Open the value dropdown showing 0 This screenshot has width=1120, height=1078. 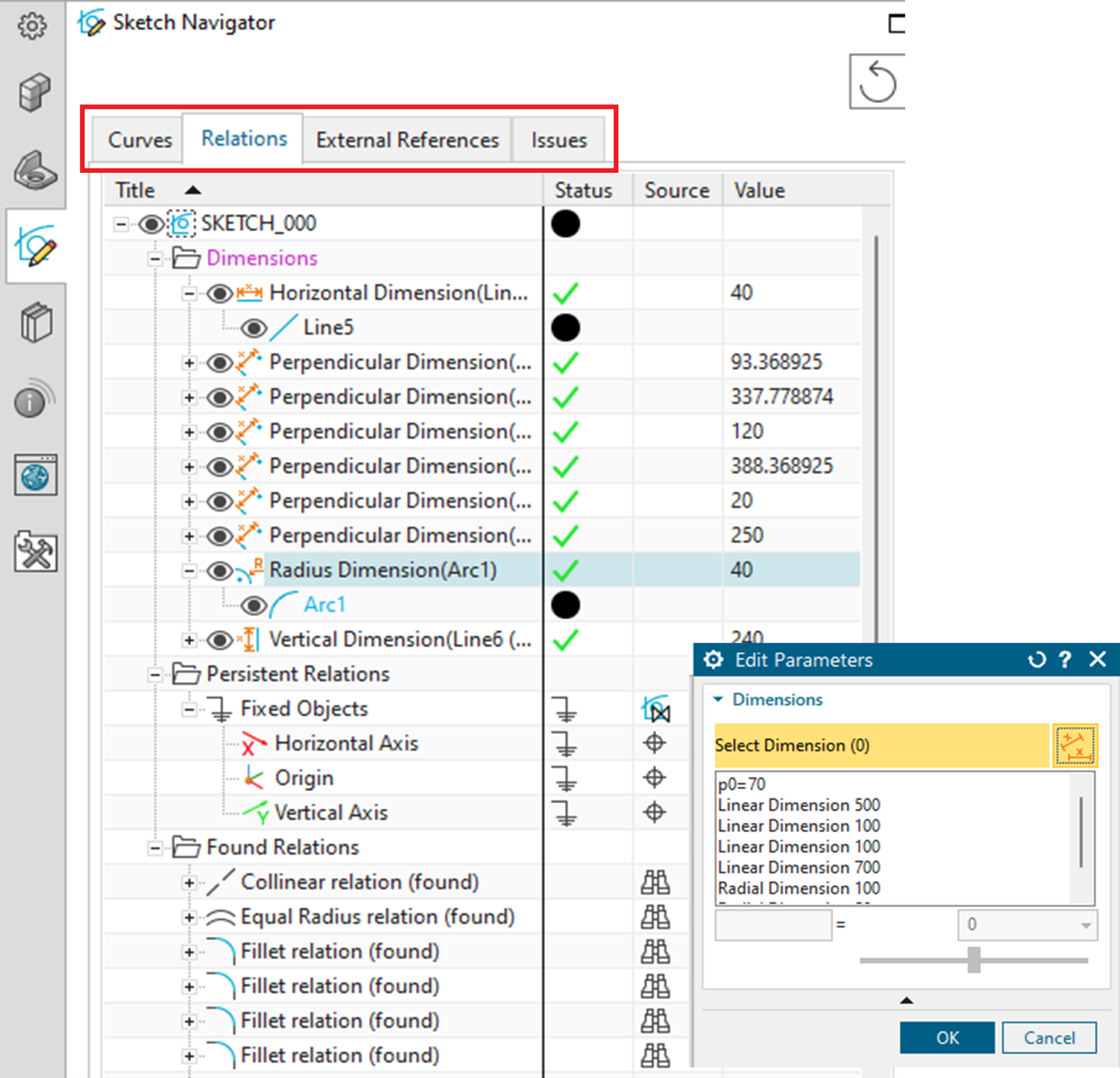(x=1084, y=925)
